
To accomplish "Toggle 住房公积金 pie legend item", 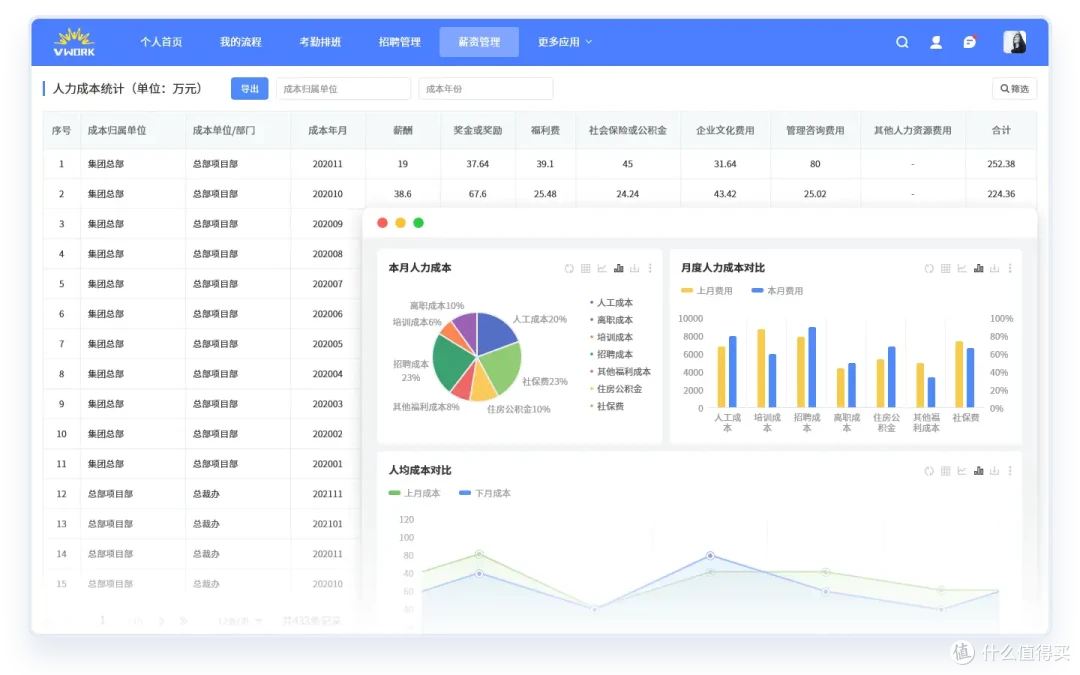I will pyautogui.click(x=616, y=389).
